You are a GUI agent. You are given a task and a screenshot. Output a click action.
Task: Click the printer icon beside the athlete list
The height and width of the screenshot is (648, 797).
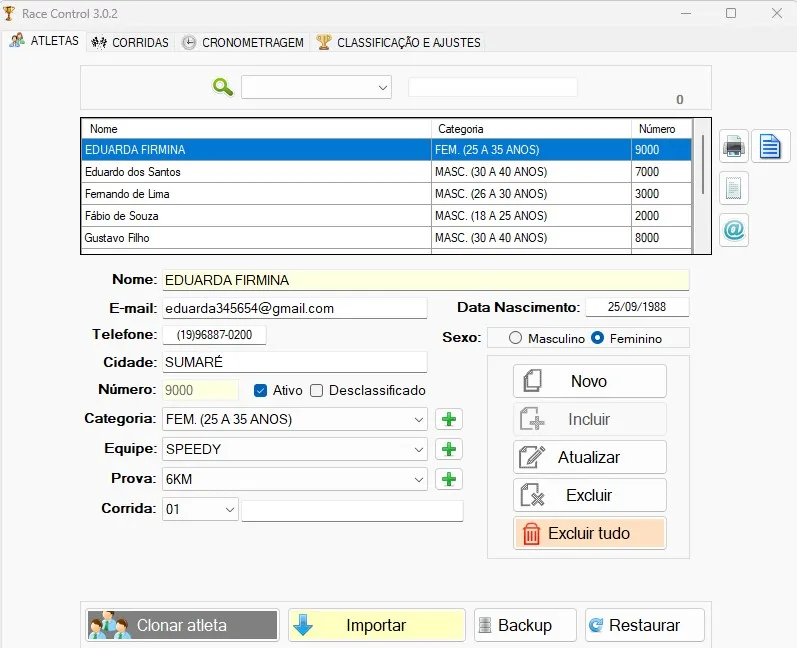point(734,147)
